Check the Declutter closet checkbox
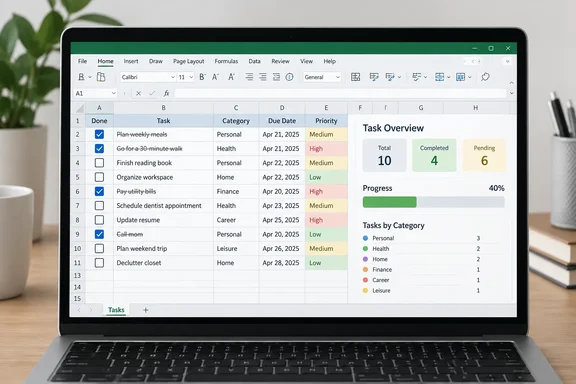This screenshot has height=384, width=576. coord(99,263)
